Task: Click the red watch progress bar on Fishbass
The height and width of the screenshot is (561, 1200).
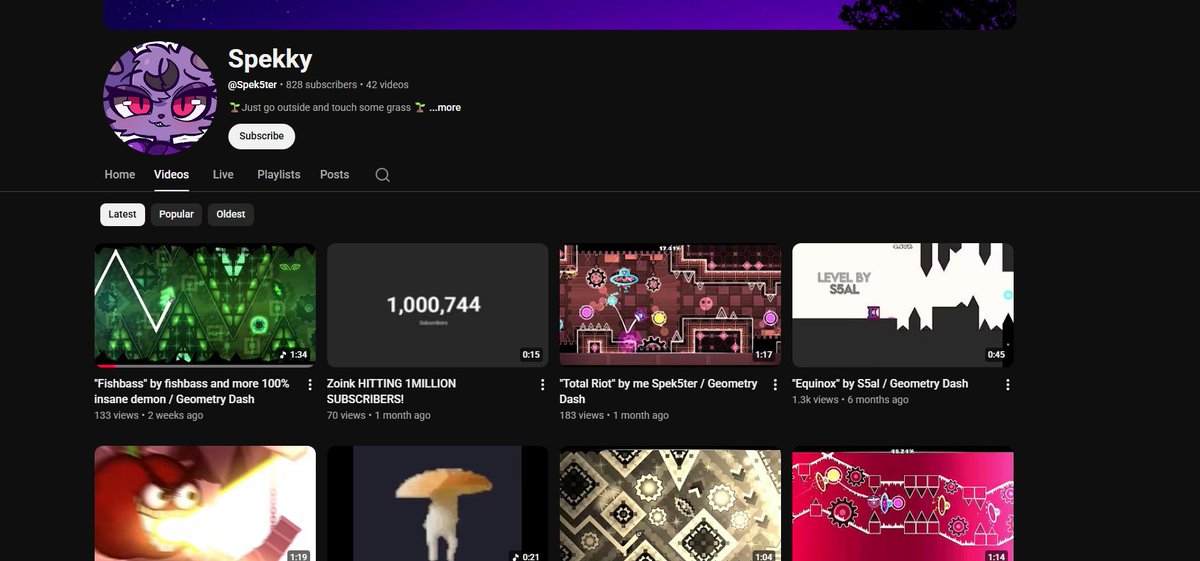Action: click(106, 366)
